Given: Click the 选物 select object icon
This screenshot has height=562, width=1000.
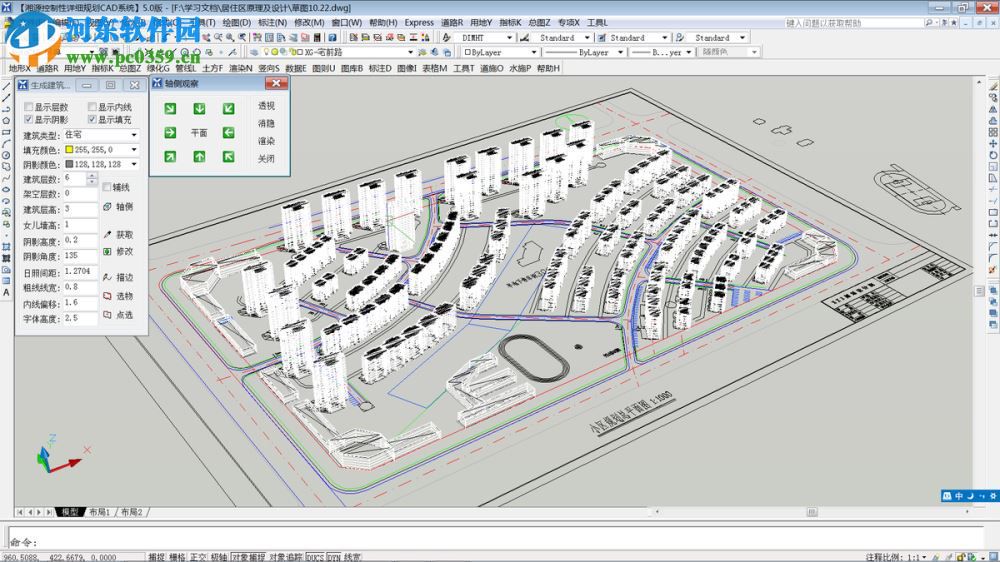Looking at the screenshot, I should pyautogui.click(x=108, y=296).
